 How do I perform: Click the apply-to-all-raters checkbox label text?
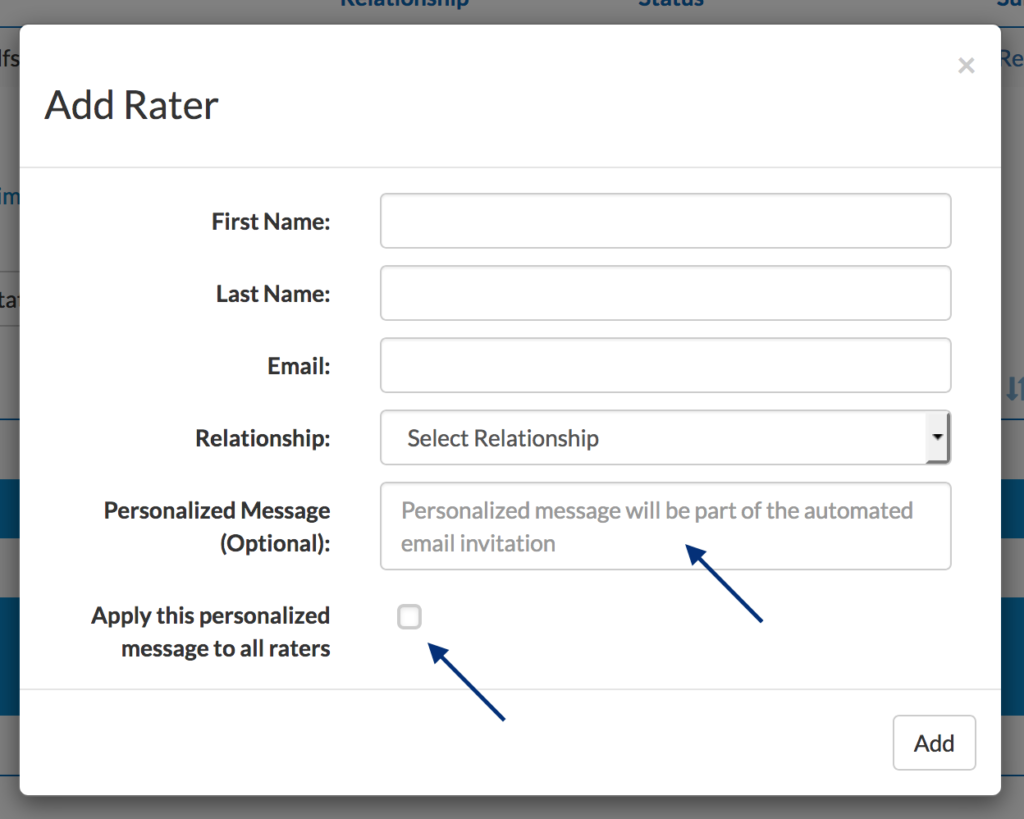pos(210,632)
